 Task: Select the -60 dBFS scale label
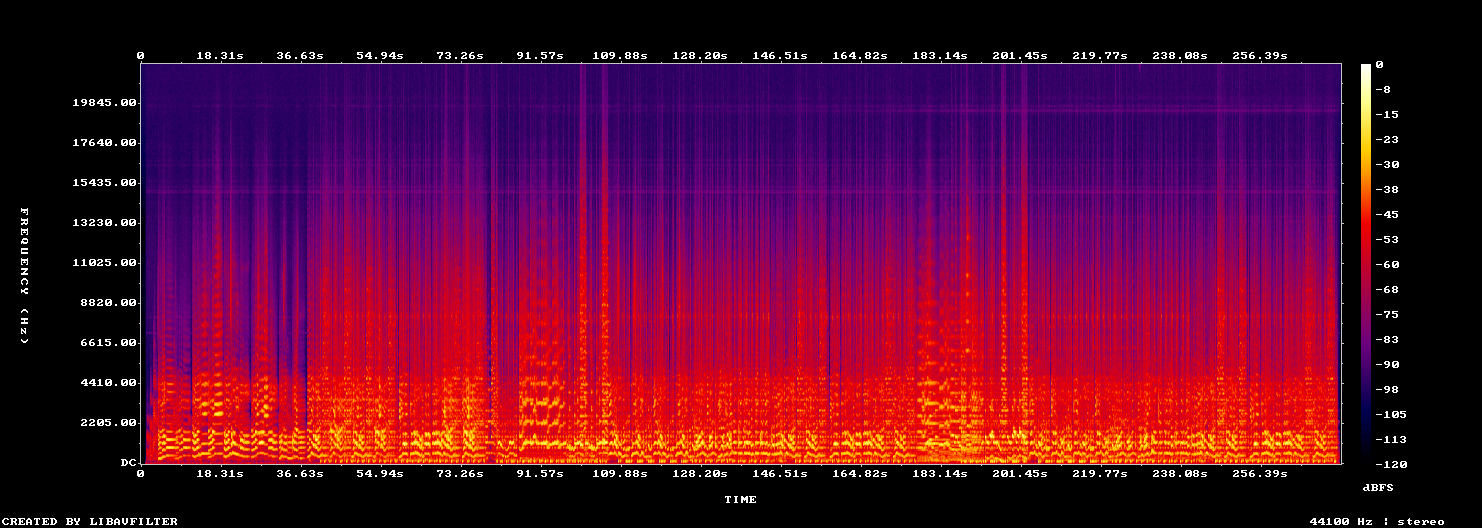[x=1387, y=264]
